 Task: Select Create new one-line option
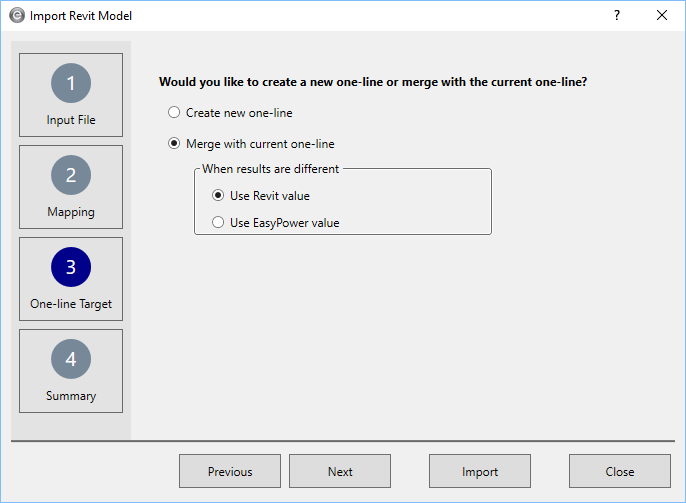click(175, 113)
